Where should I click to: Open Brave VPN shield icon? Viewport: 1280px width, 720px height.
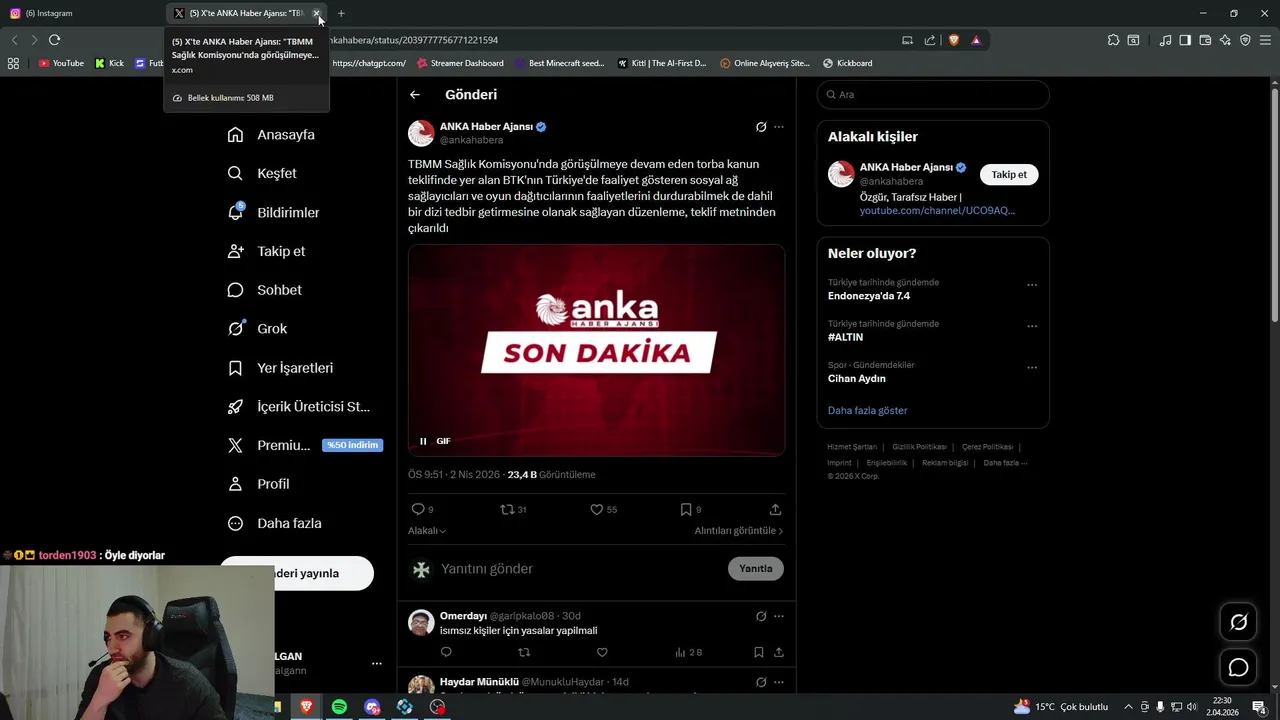click(x=1245, y=40)
